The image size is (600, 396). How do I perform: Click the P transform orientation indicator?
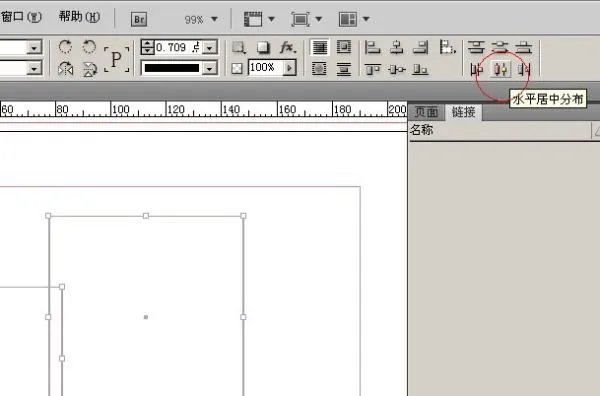[x=116, y=59]
